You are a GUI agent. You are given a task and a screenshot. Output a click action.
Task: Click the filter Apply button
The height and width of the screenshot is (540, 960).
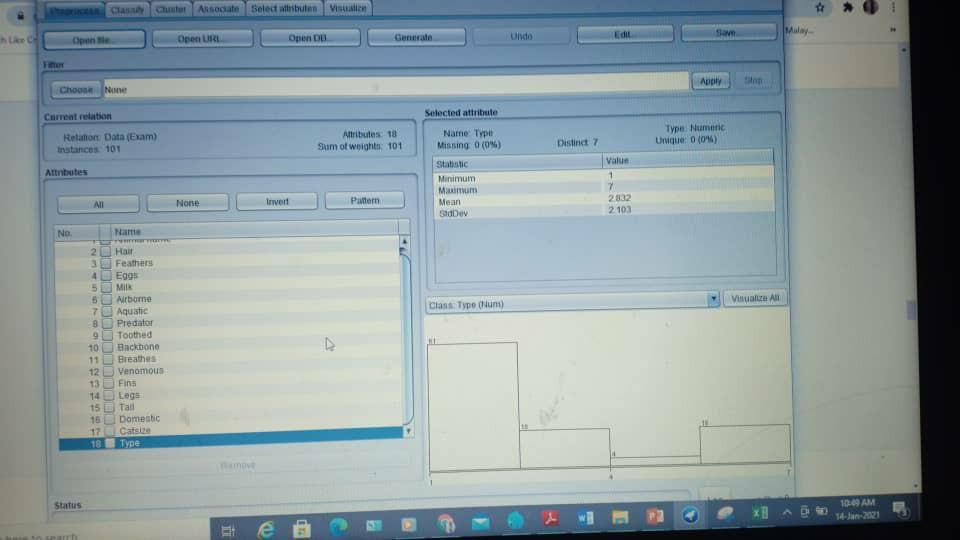coord(710,81)
